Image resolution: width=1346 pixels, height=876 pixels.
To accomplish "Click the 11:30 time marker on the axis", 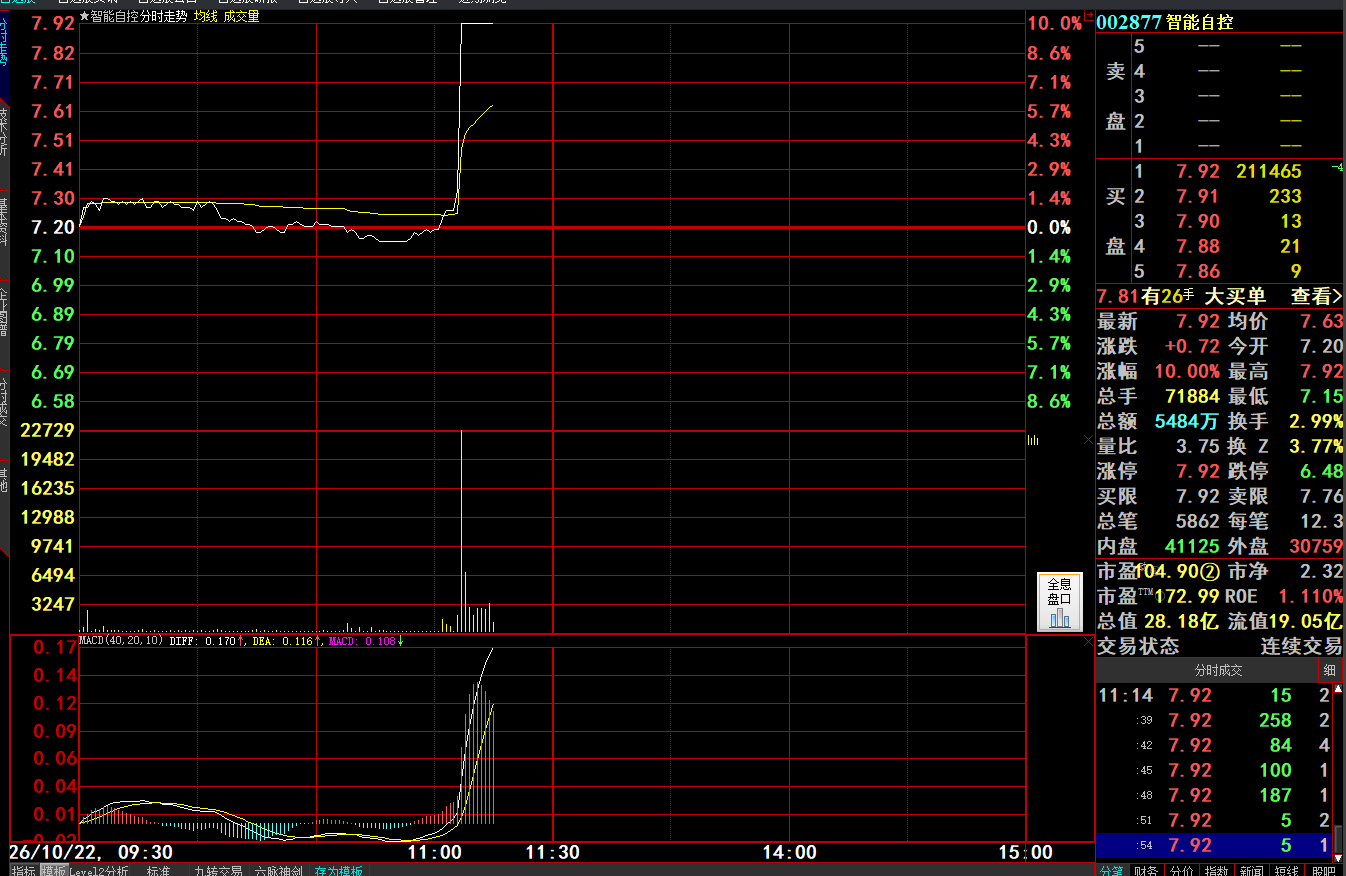I will coord(552,852).
